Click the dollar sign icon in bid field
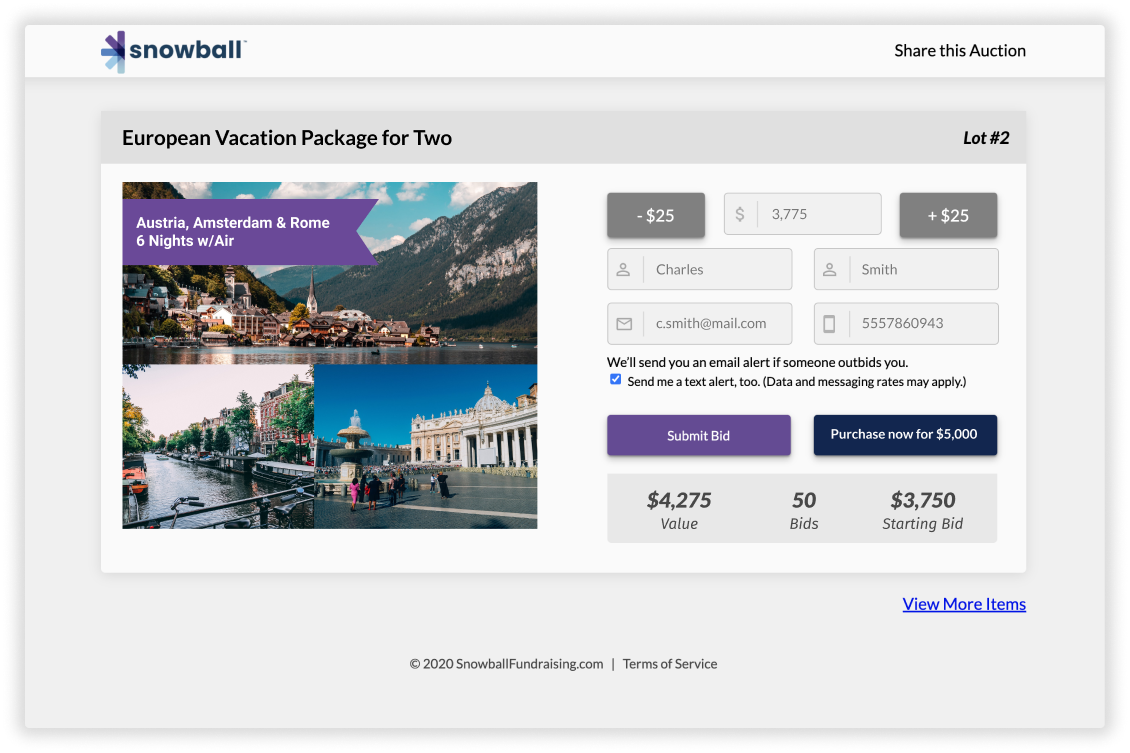Viewport: 1130px width, 753px height. pos(739,214)
